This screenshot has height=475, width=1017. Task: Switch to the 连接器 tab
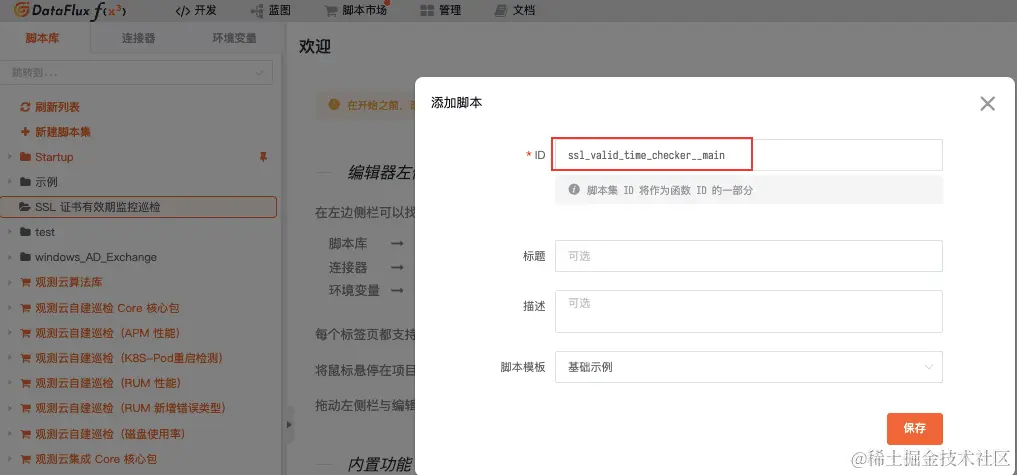coord(139,38)
